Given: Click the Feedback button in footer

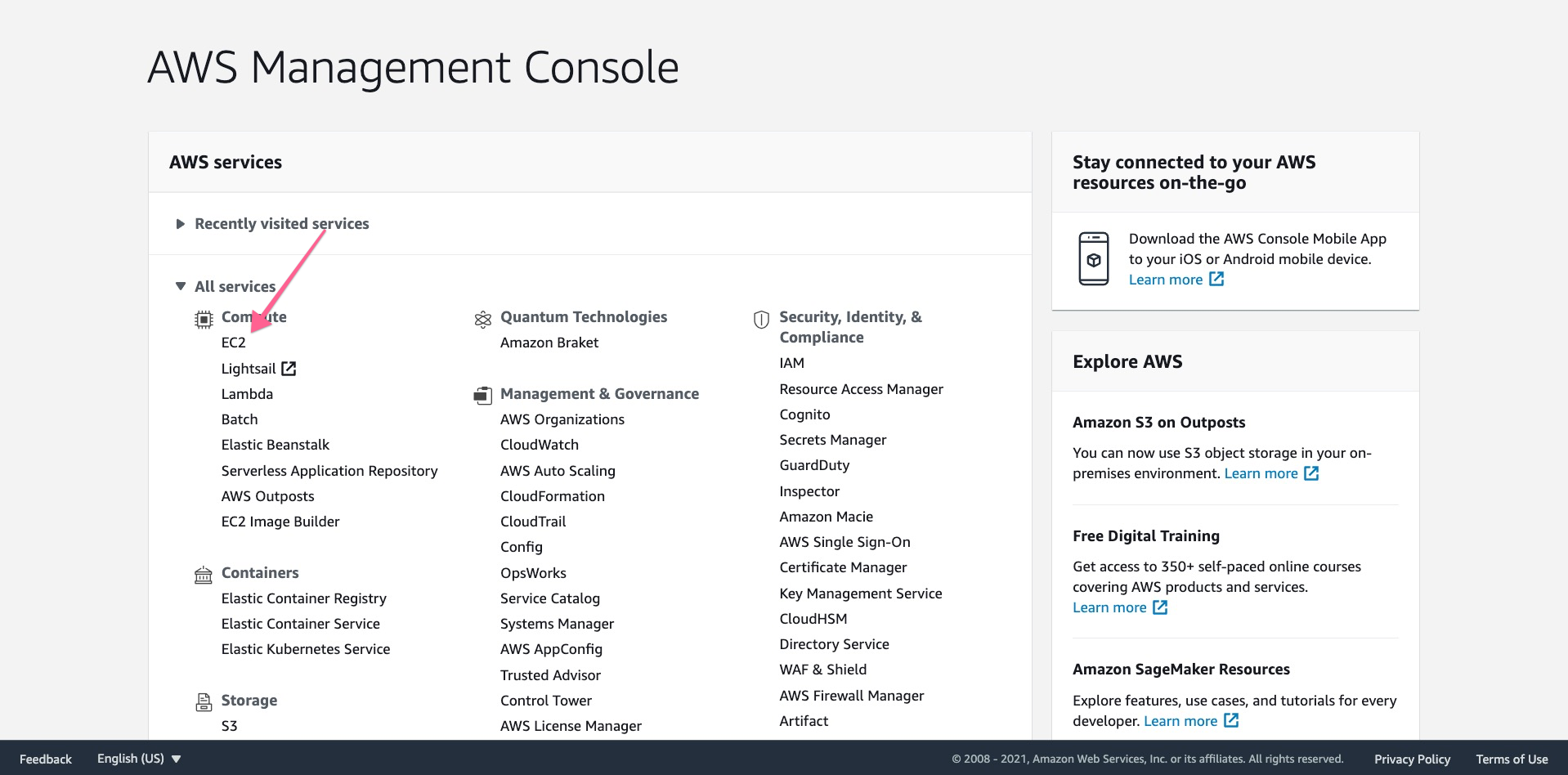Looking at the screenshot, I should (46, 759).
